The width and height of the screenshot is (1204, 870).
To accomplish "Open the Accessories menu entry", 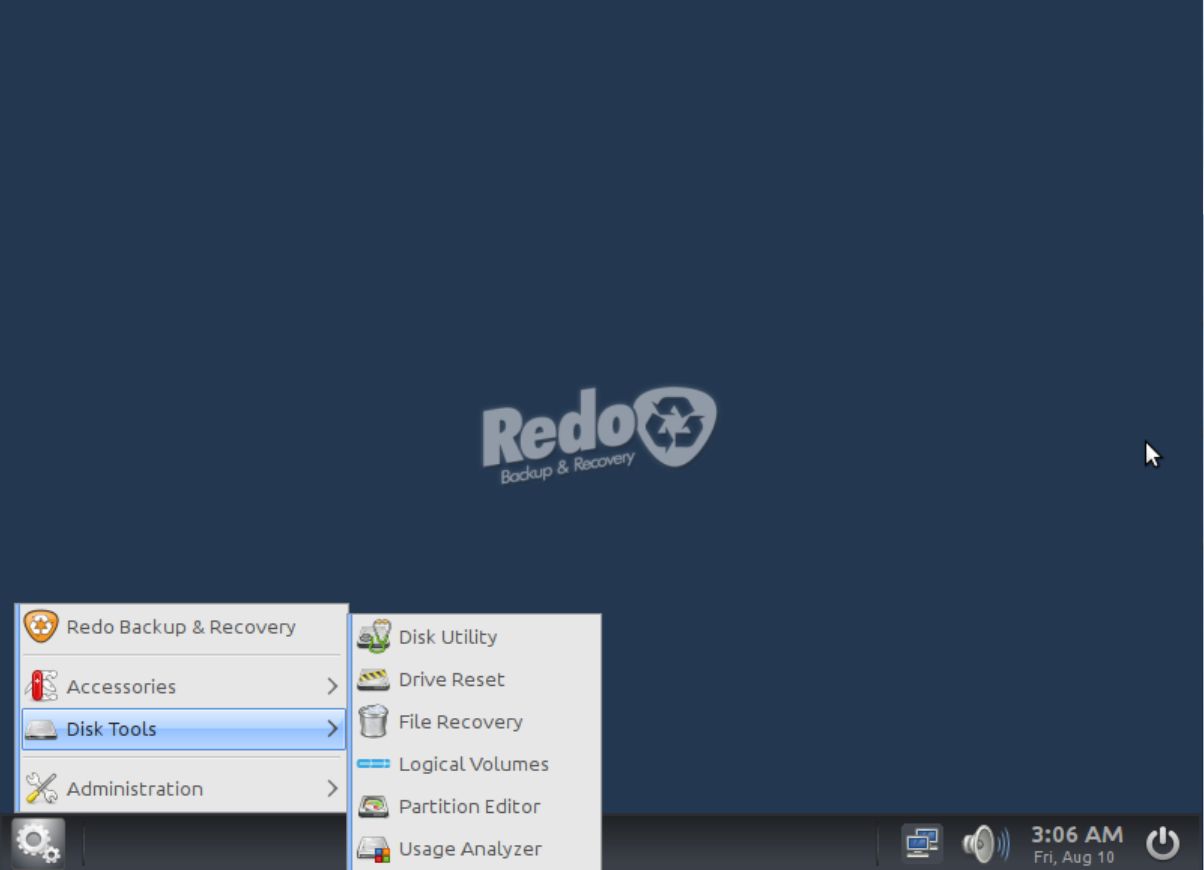I will (184, 686).
